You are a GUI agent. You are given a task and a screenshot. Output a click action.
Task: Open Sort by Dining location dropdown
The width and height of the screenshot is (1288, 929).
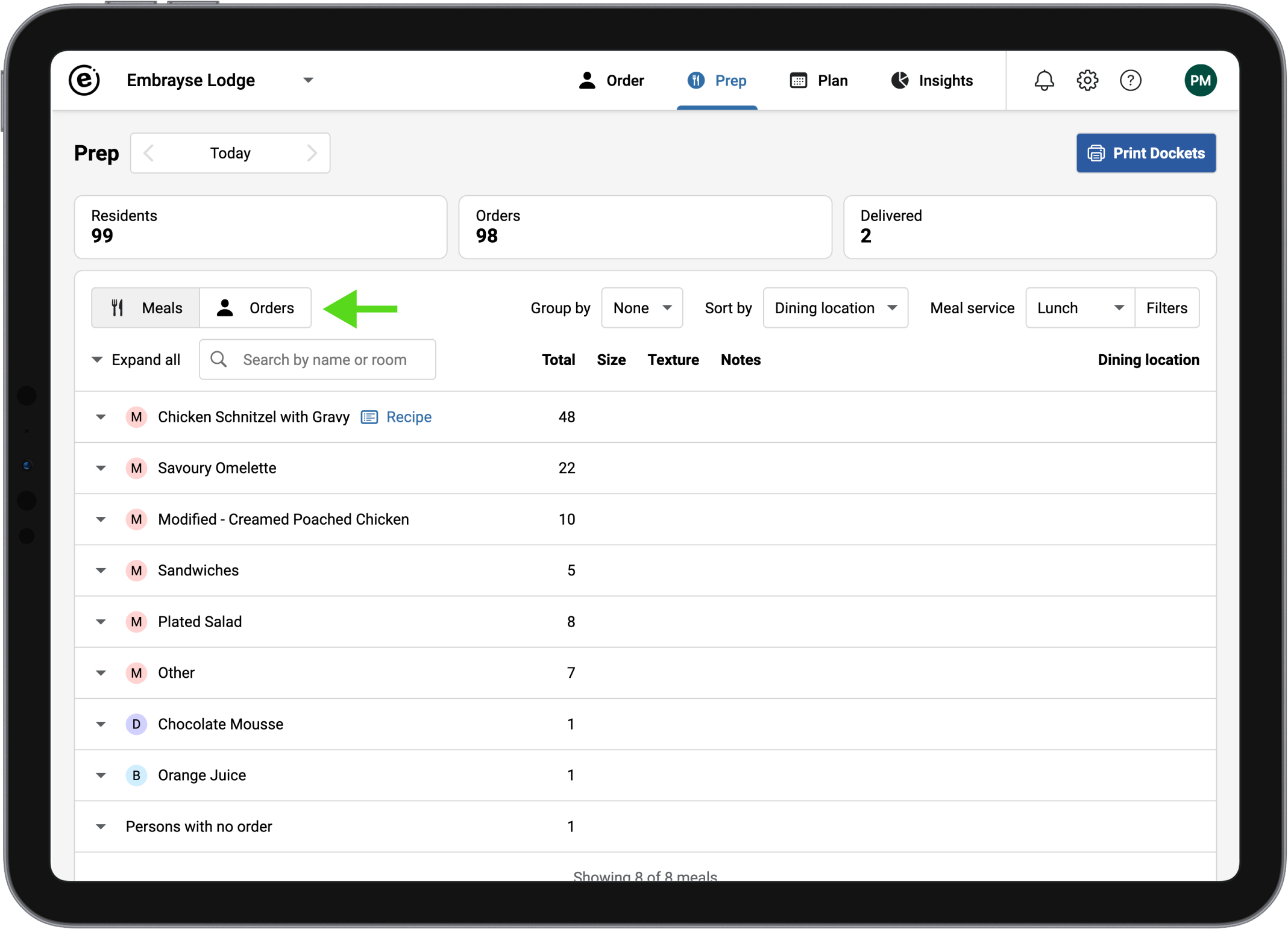[x=835, y=308]
